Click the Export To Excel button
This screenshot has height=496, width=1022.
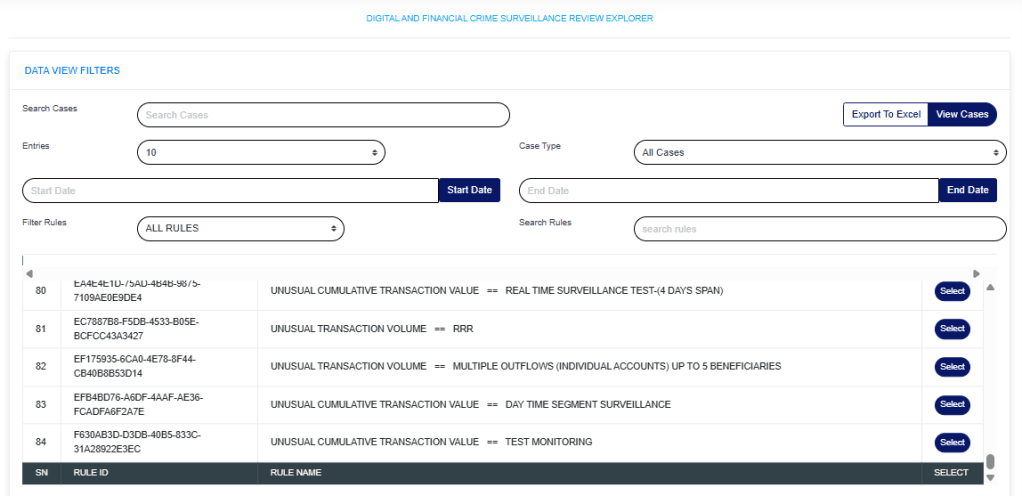885,114
